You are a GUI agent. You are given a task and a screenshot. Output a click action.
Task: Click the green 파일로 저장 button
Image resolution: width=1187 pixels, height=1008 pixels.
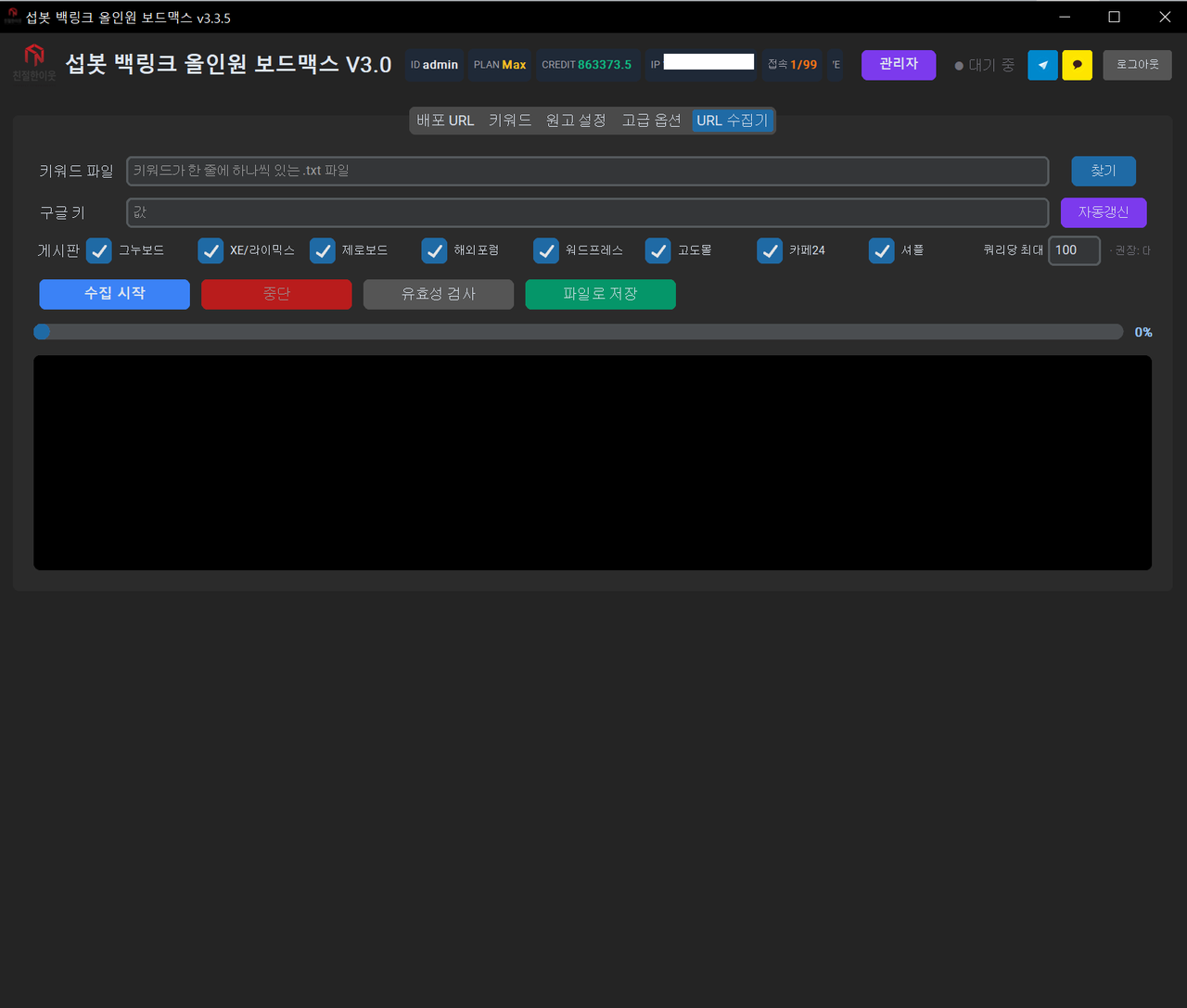(x=600, y=294)
